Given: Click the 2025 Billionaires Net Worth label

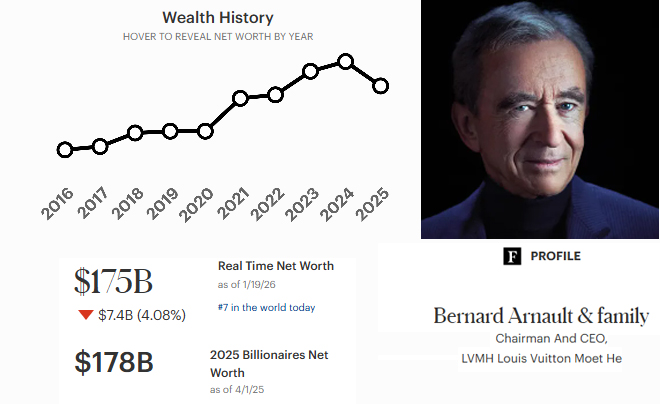Looking at the screenshot, I should tap(269, 362).
